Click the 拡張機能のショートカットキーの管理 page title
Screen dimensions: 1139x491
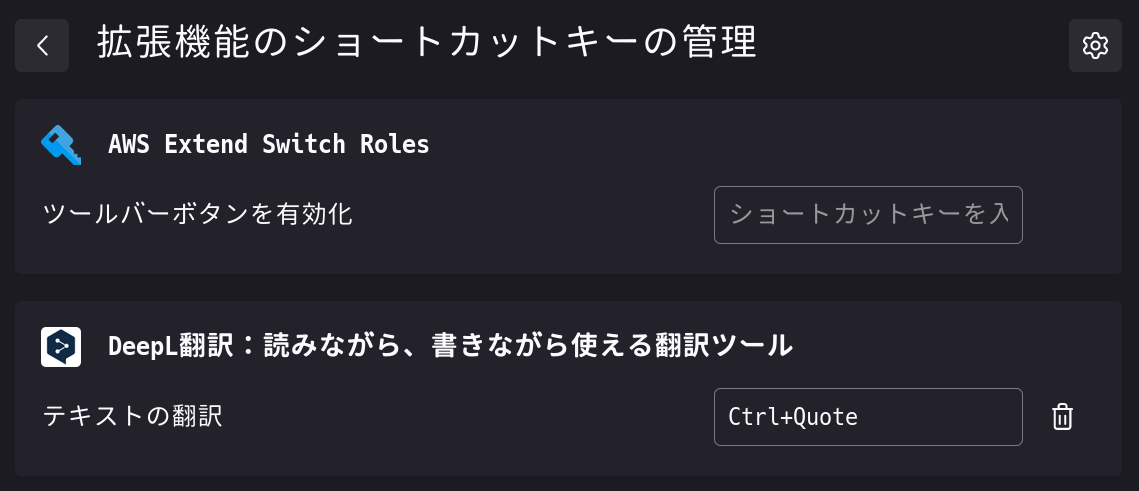427,44
